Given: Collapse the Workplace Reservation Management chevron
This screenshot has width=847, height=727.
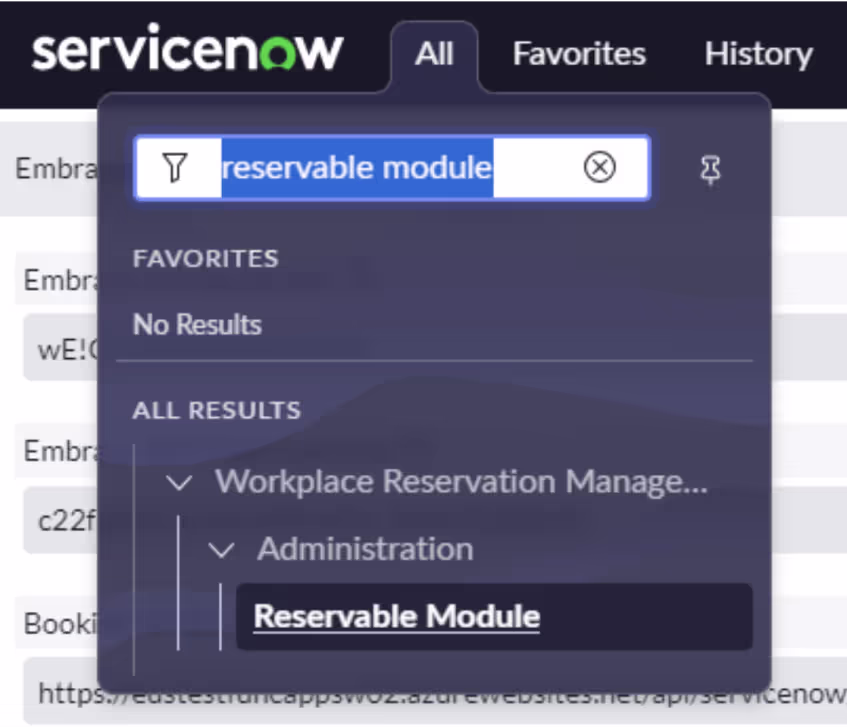Looking at the screenshot, I should click(x=179, y=482).
